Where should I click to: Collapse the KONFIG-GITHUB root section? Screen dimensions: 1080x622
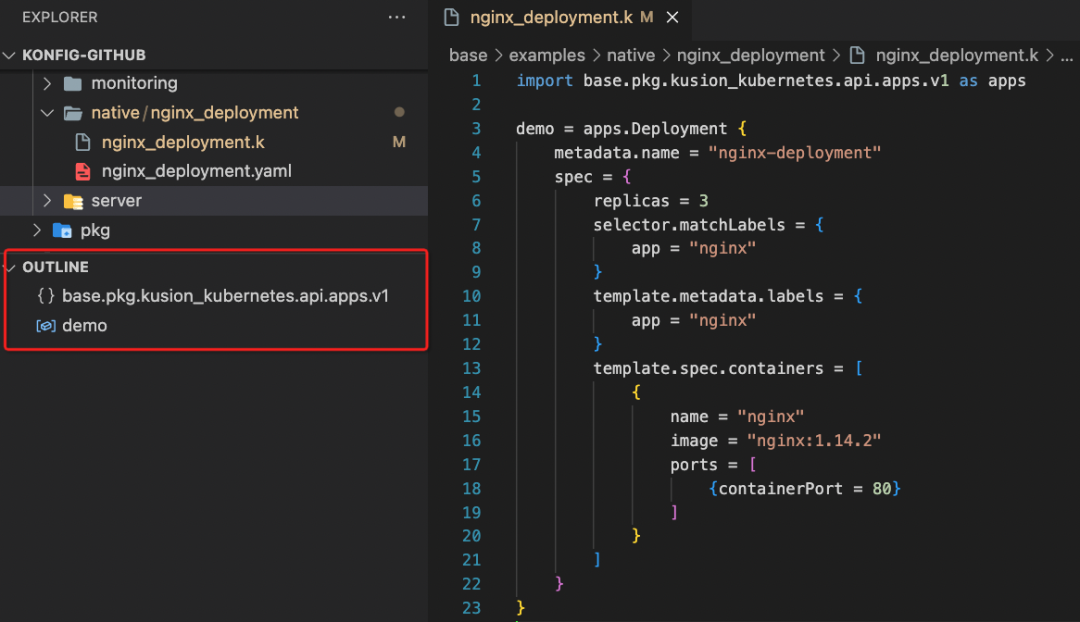10,55
